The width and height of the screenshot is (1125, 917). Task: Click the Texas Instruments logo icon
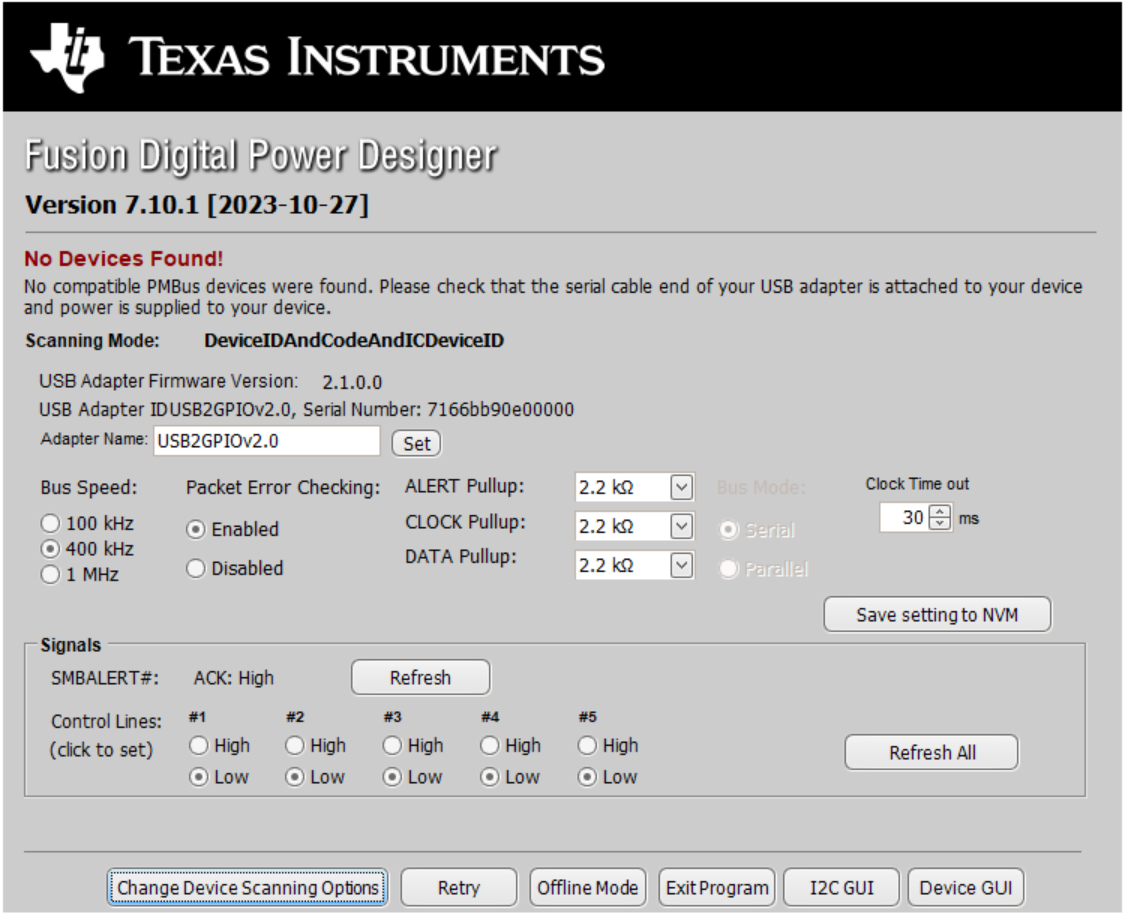click(67, 57)
